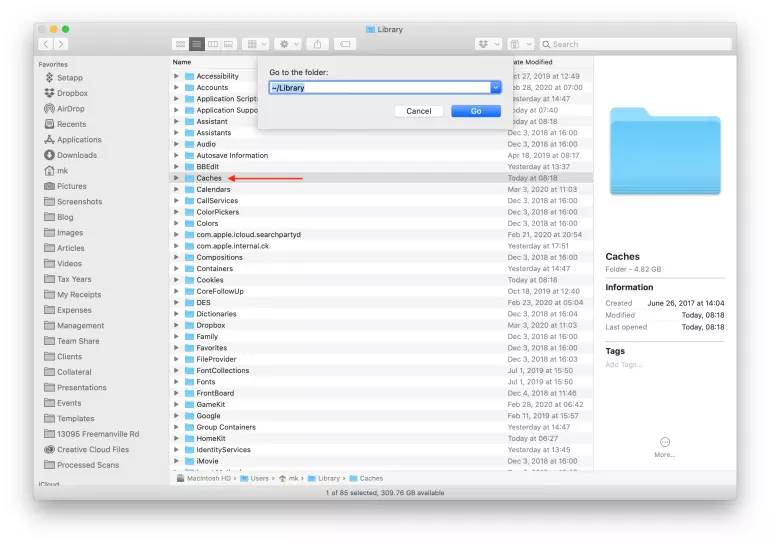
Task: Click the green zoom window button
Action: [x=65, y=29]
